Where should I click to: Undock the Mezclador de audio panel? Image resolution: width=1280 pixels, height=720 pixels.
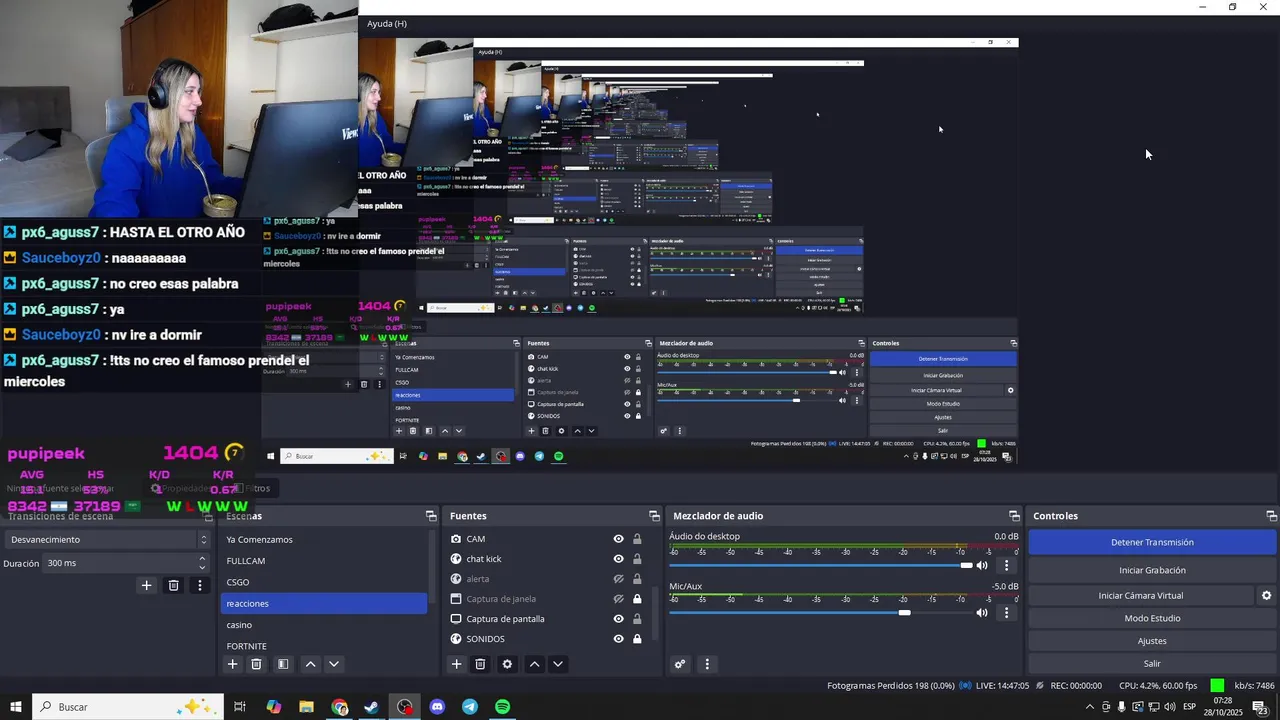tap(1014, 516)
